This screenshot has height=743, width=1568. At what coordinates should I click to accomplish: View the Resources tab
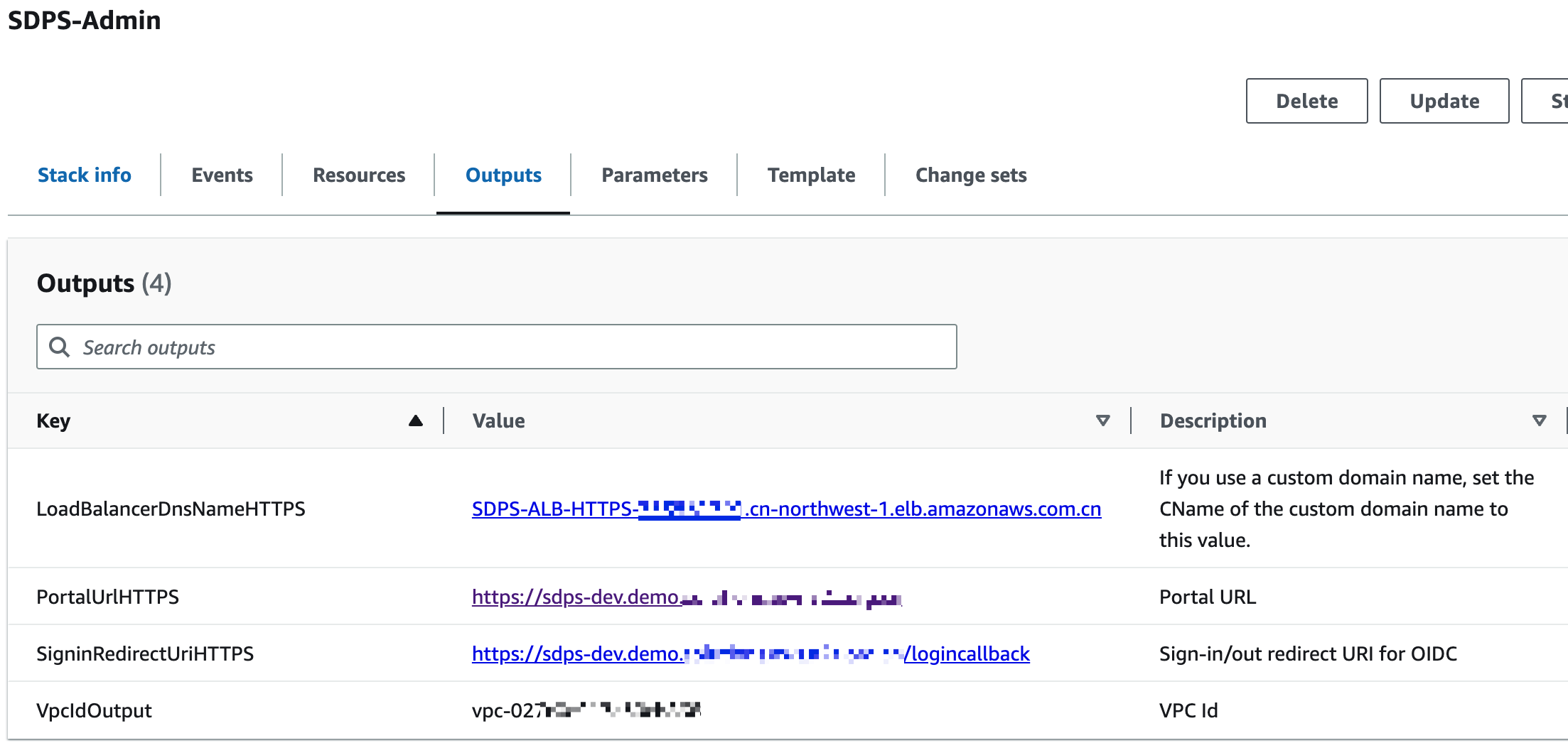tap(358, 175)
